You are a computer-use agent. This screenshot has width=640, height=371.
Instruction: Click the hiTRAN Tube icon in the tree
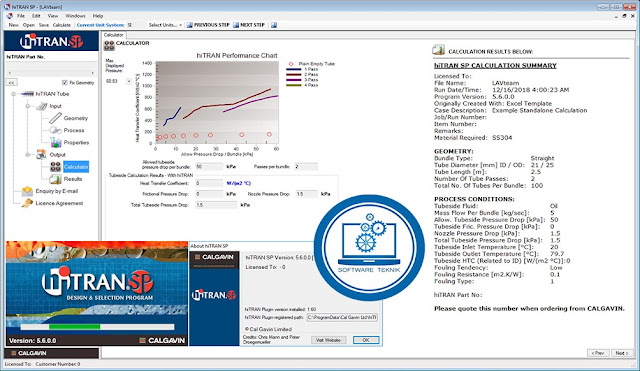(27, 94)
